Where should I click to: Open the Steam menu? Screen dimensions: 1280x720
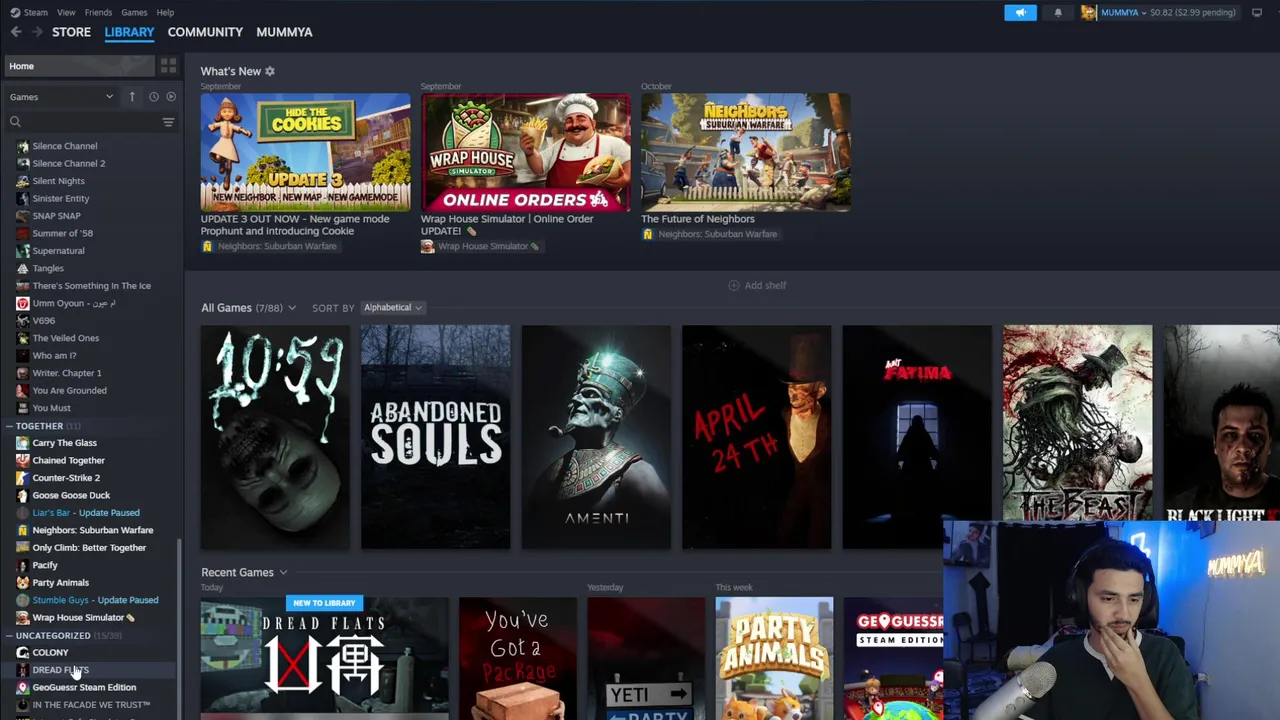[36, 12]
